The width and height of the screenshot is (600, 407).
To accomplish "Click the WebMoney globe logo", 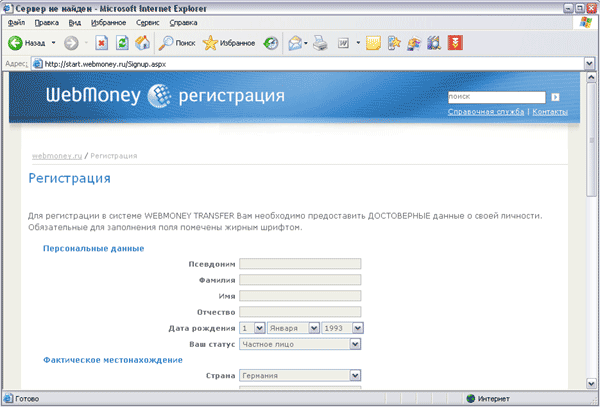I will pos(159,96).
